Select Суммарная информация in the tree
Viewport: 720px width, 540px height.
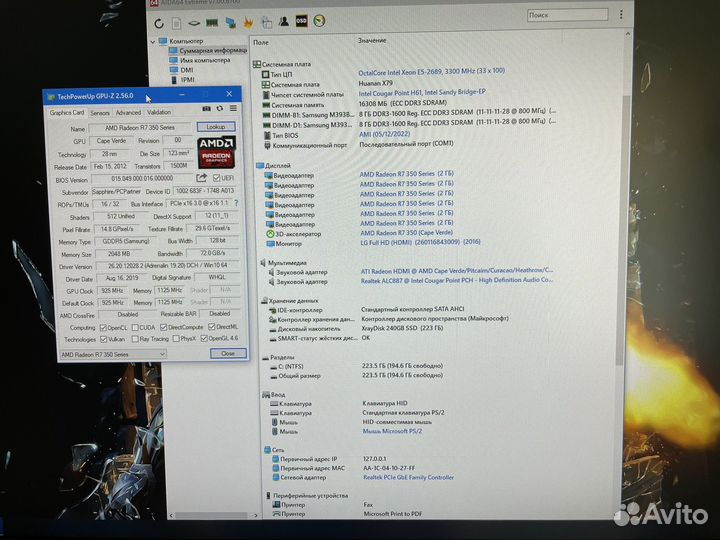(x=213, y=50)
